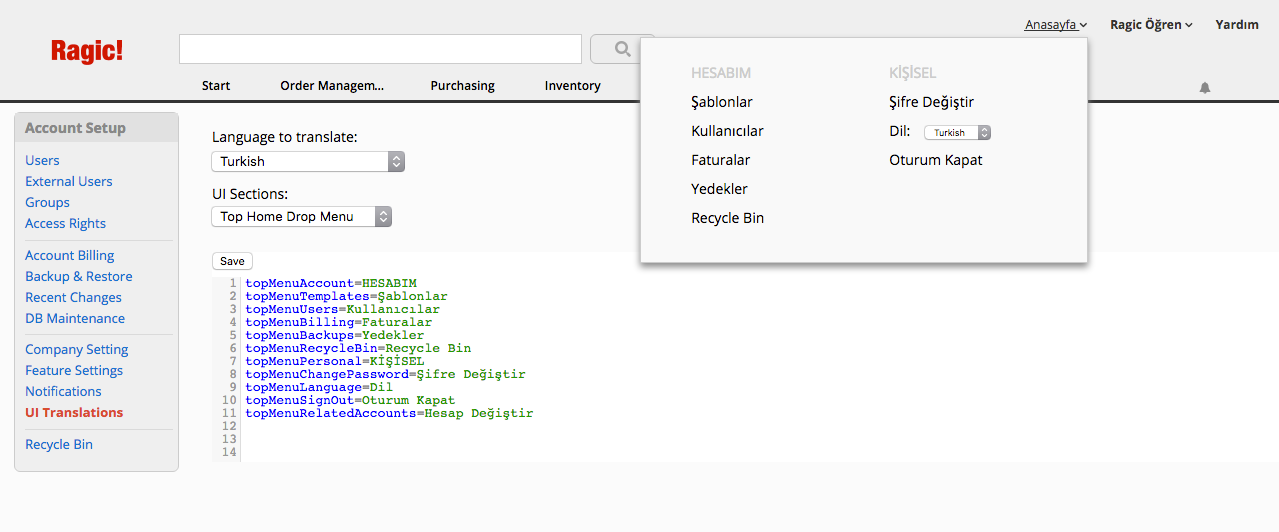Go to Access Rights in sidebar

pos(65,223)
